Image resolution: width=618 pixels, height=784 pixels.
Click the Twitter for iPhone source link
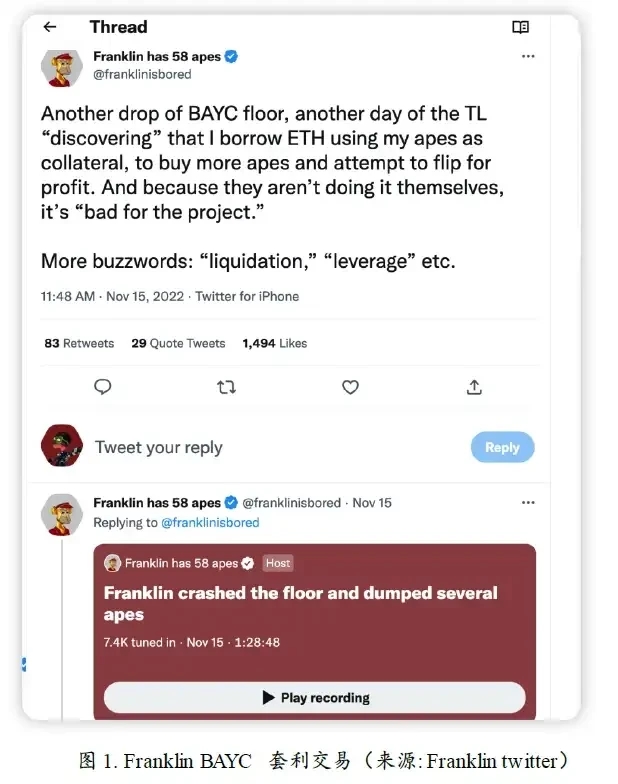(247, 296)
